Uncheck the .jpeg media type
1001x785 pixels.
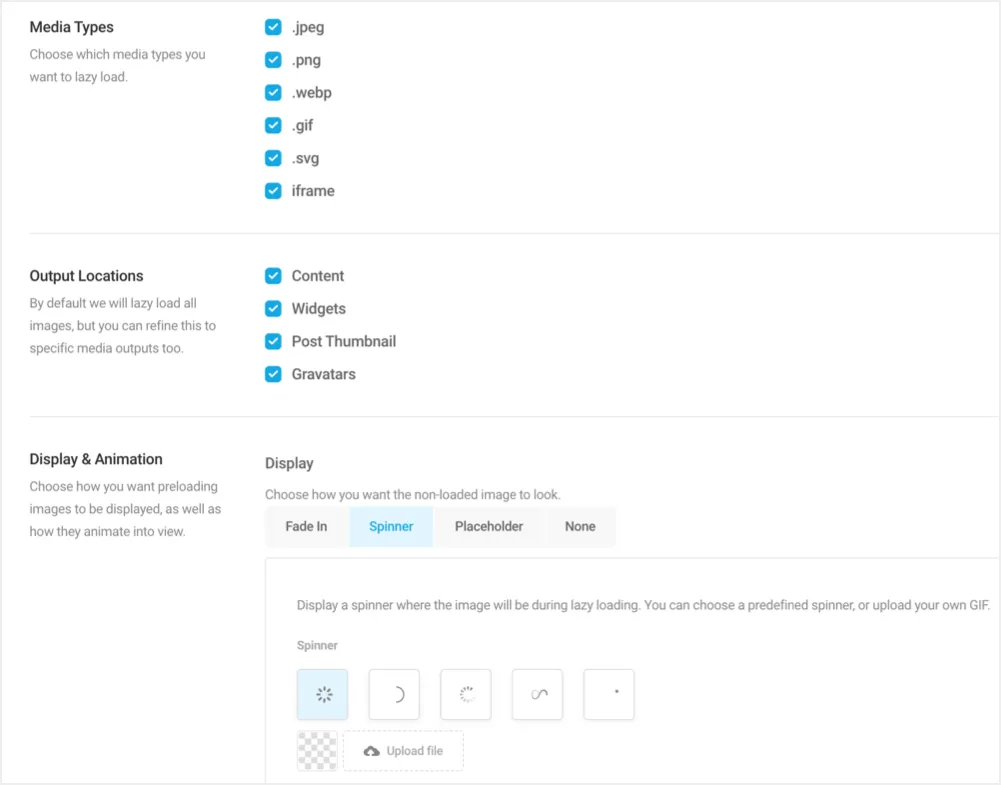point(273,27)
